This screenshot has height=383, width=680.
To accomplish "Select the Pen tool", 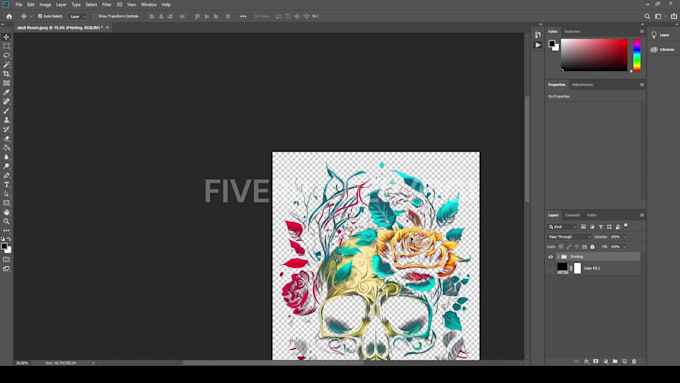I will (x=7, y=176).
